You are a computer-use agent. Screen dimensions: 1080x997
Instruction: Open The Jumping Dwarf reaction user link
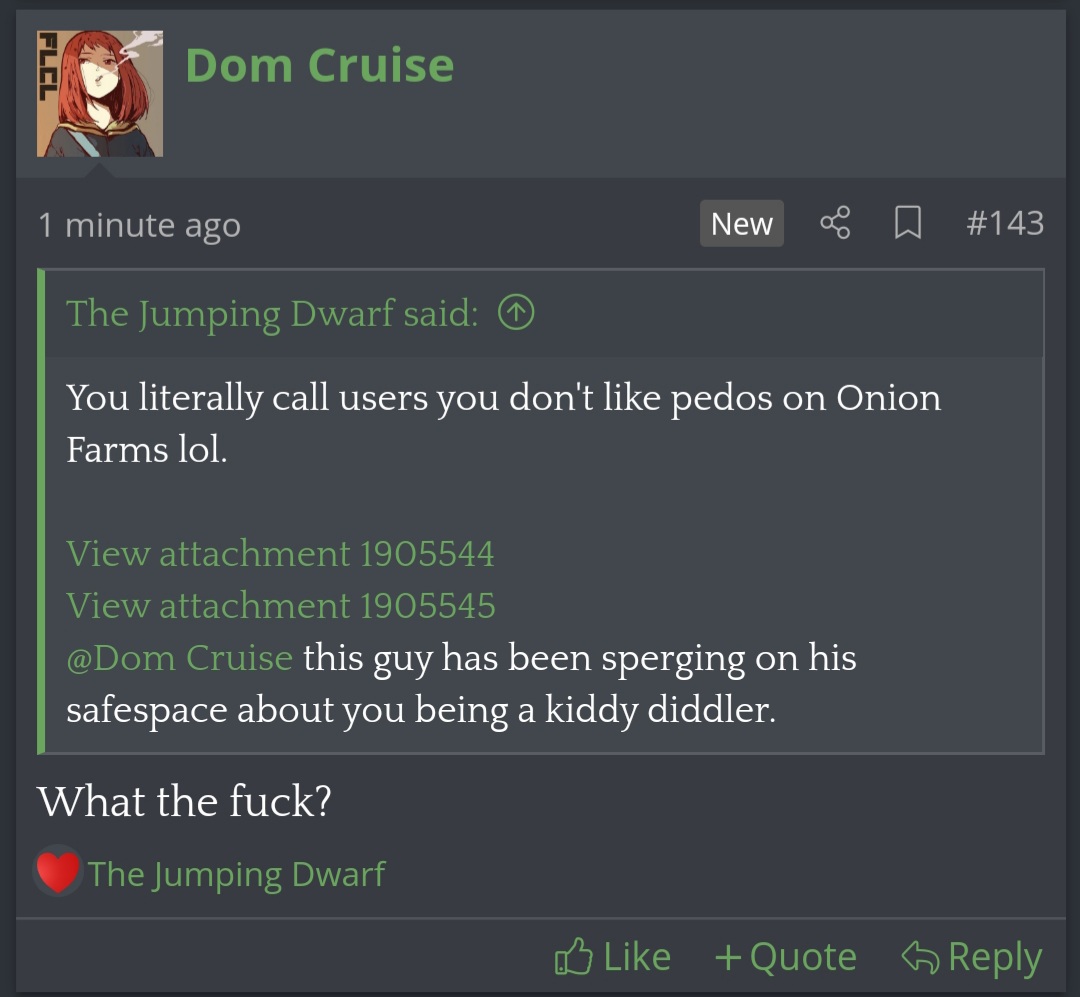click(x=236, y=874)
